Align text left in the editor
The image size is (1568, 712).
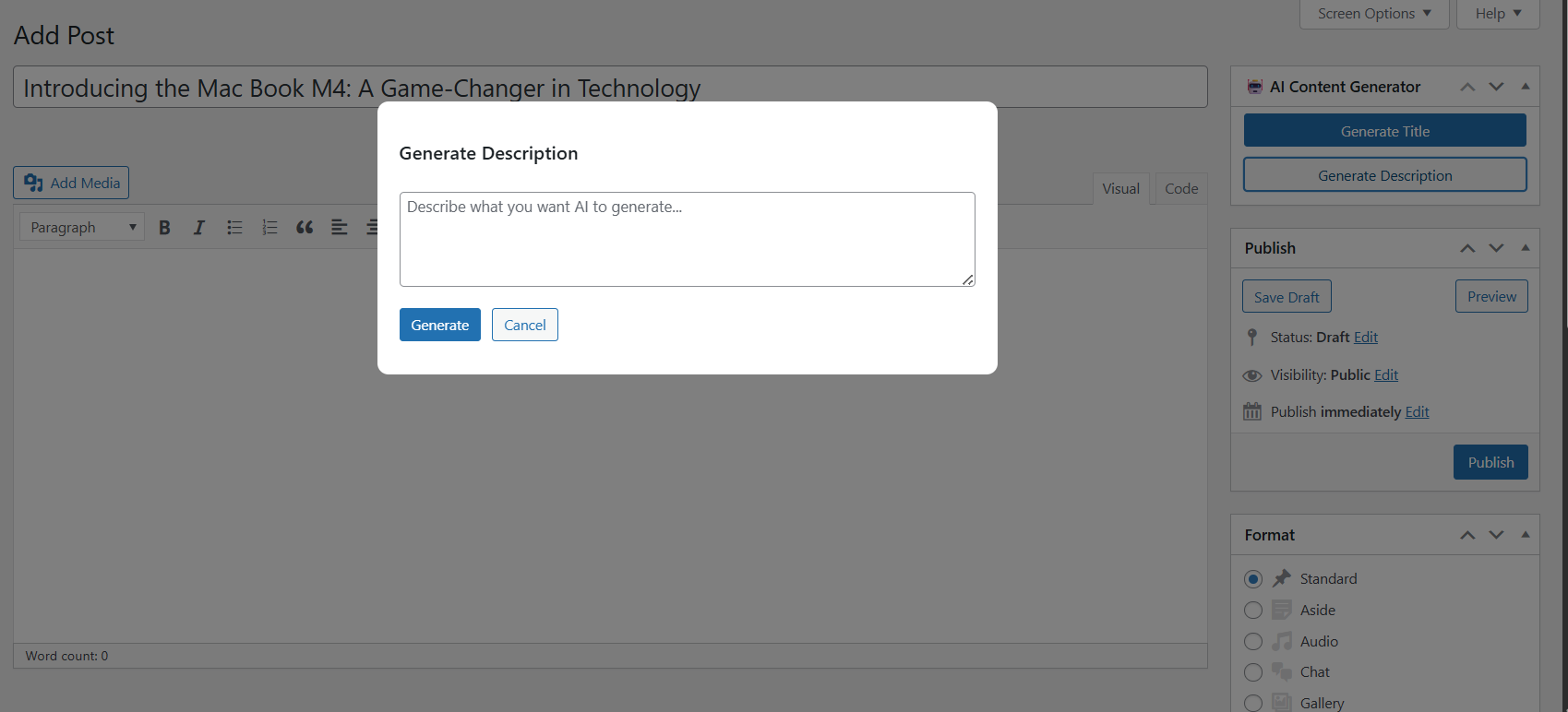click(340, 228)
